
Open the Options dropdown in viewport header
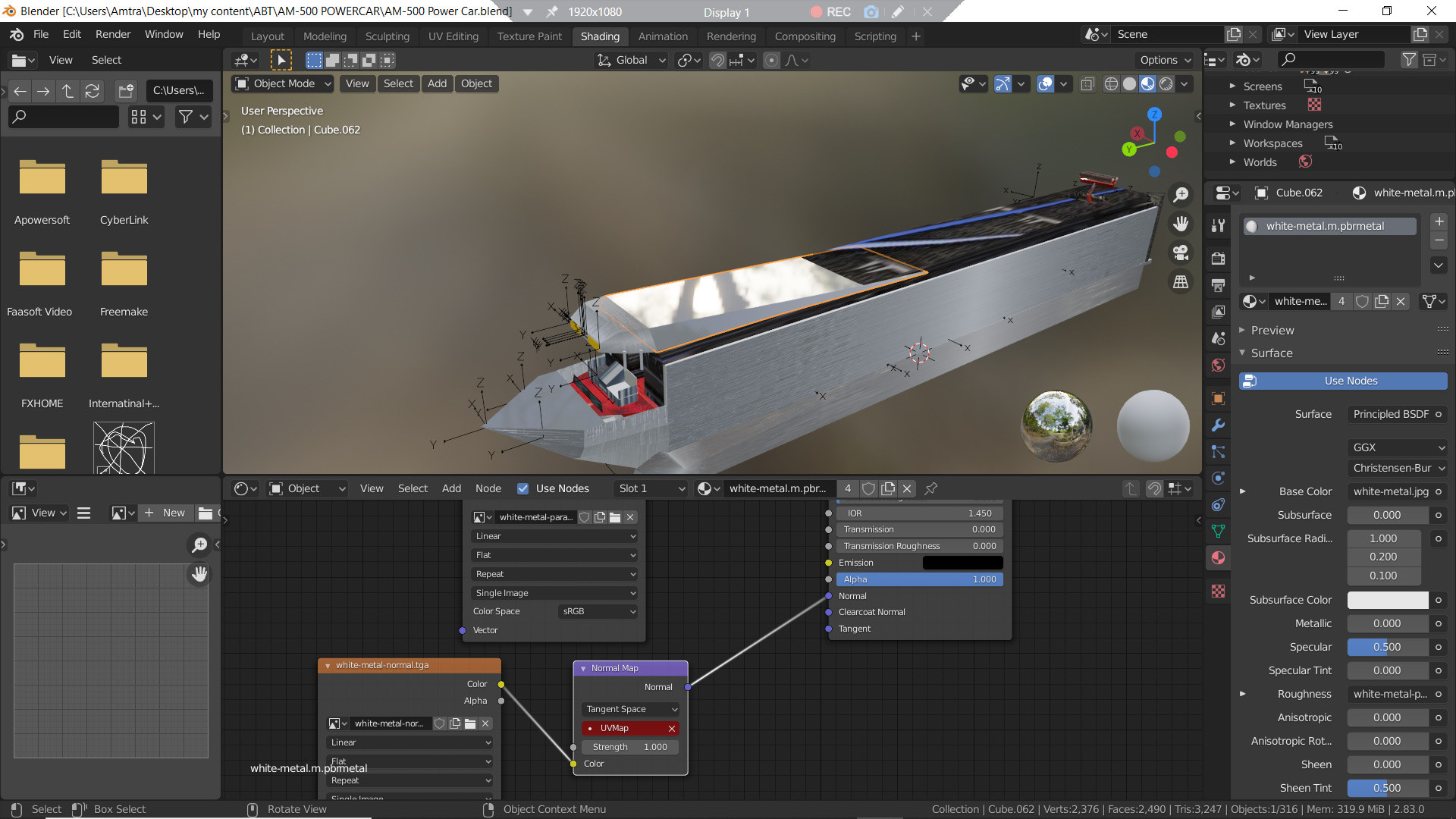1165,60
